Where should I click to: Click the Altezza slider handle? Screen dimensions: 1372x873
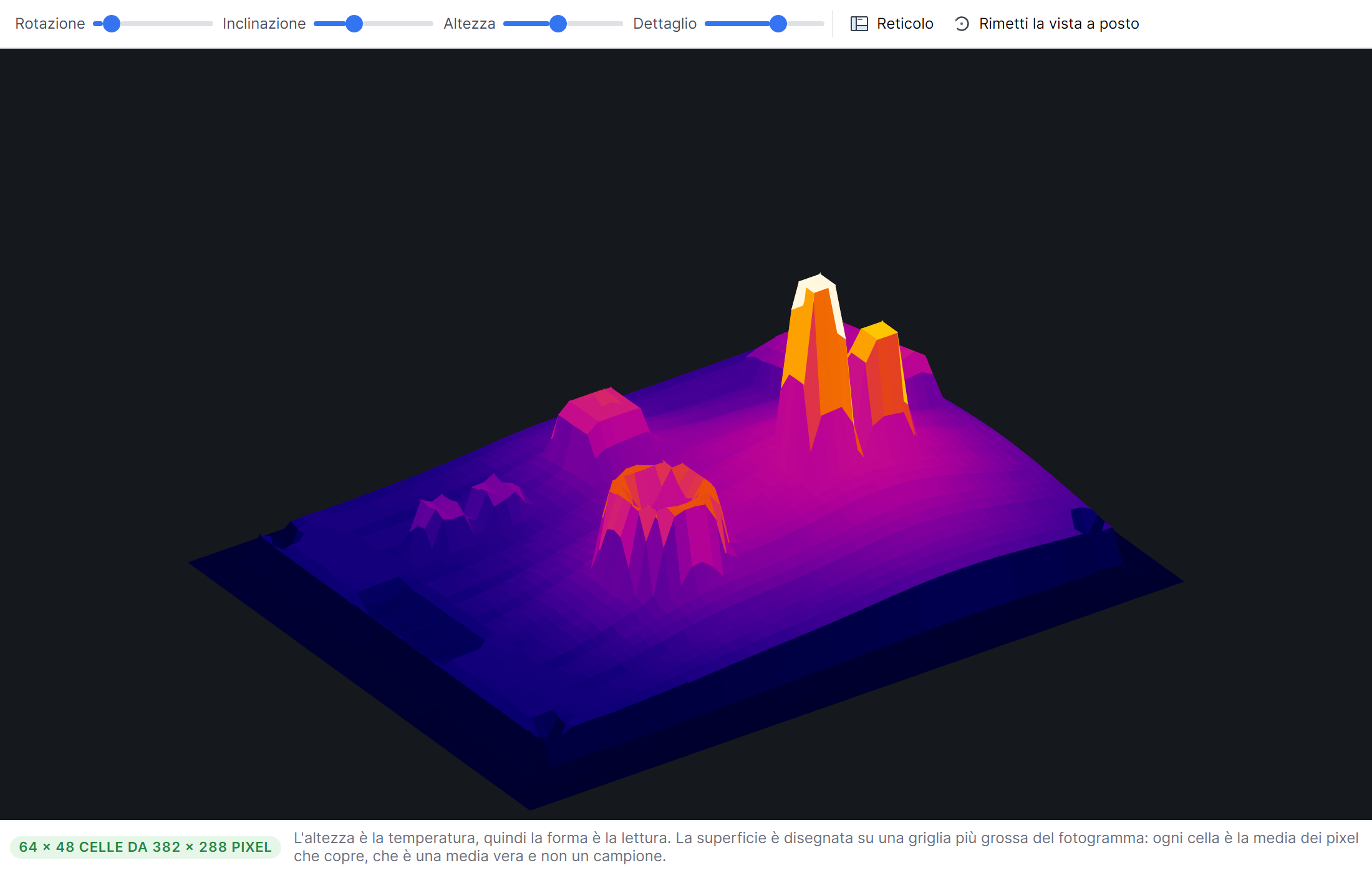[x=558, y=24]
